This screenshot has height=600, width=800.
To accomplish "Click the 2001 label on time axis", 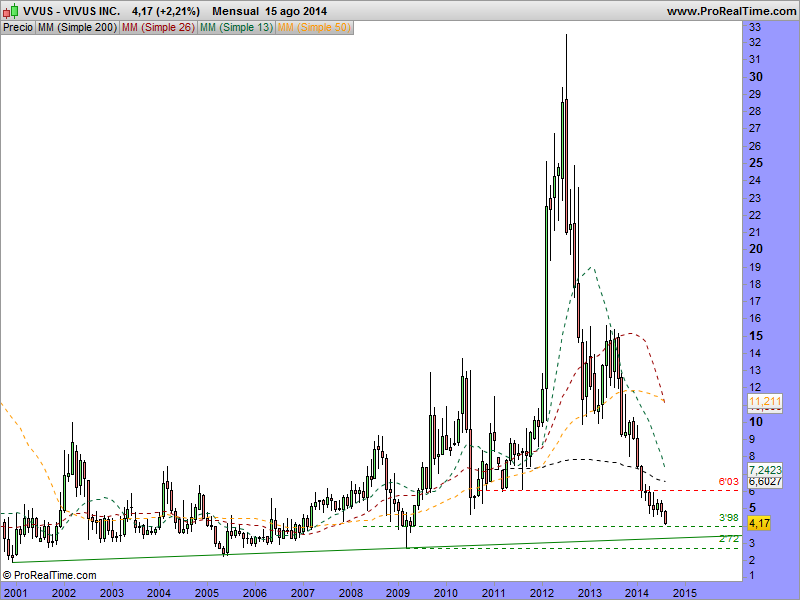I will (x=15, y=593).
